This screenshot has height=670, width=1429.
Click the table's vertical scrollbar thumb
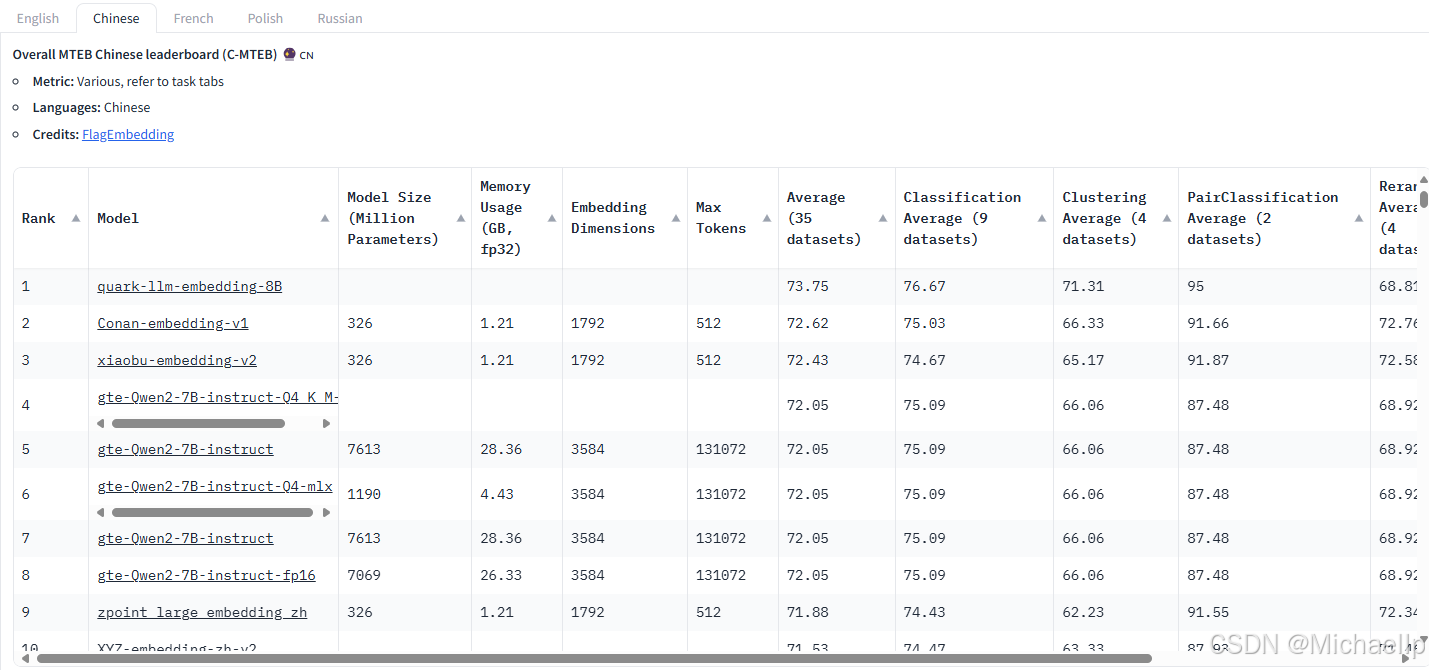coord(1424,199)
